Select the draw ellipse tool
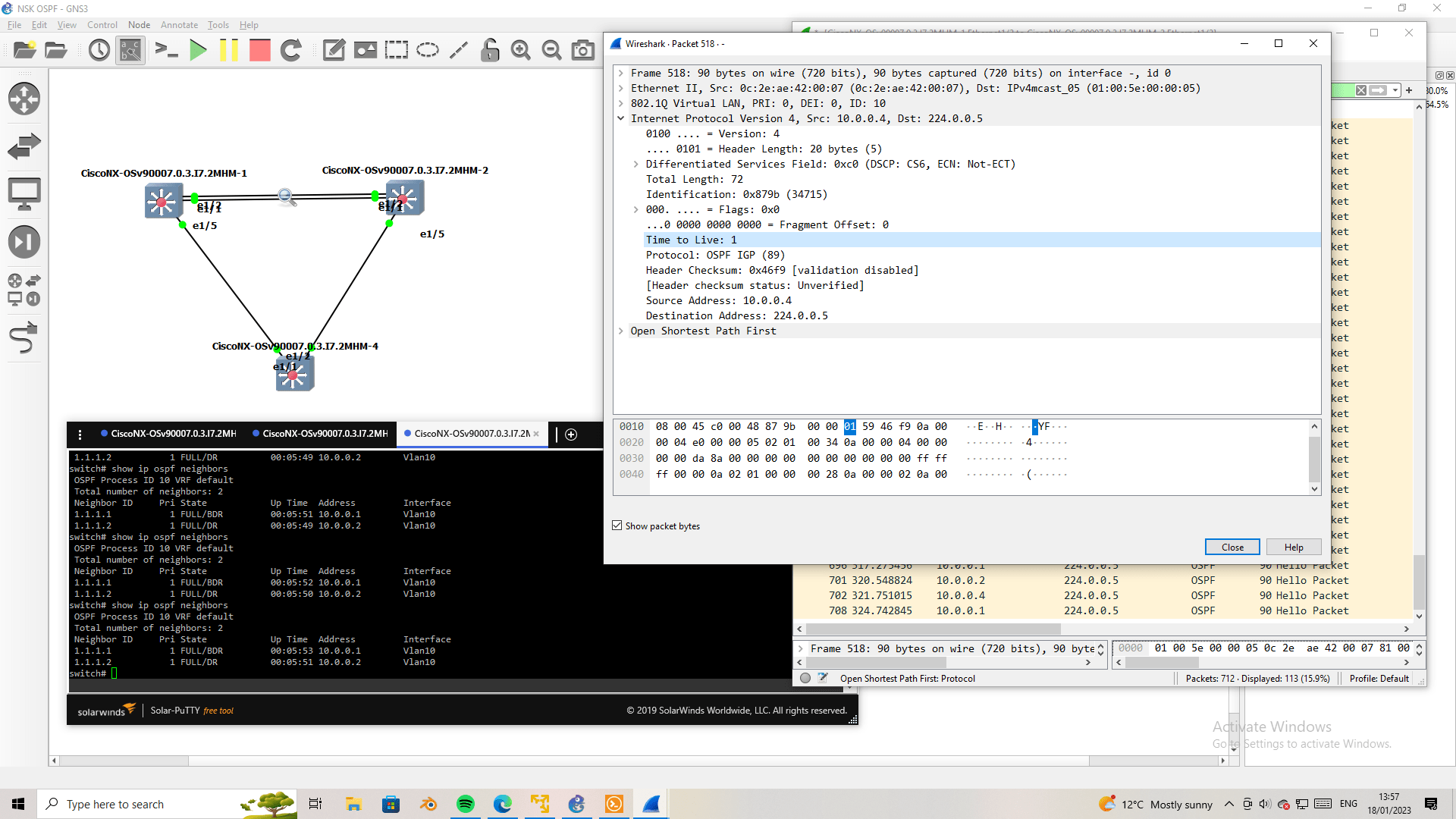The height and width of the screenshot is (819, 1456). click(x=428, y=50)
